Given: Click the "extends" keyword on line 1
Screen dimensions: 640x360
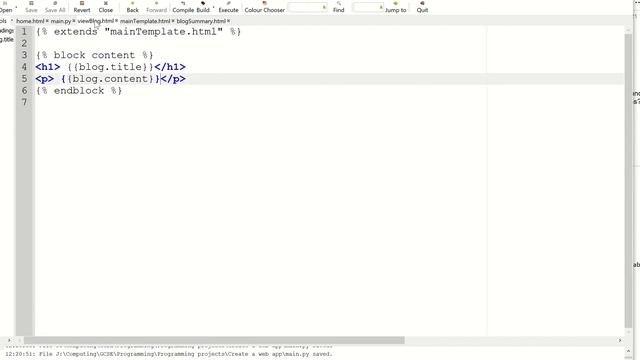Looking at the screenshot, I should [76, 32].
